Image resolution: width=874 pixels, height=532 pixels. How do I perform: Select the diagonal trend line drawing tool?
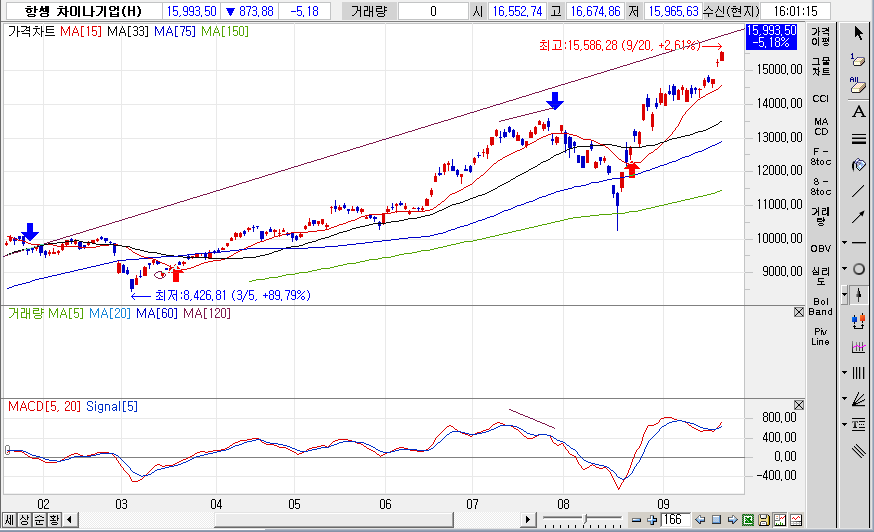[858, 190]
